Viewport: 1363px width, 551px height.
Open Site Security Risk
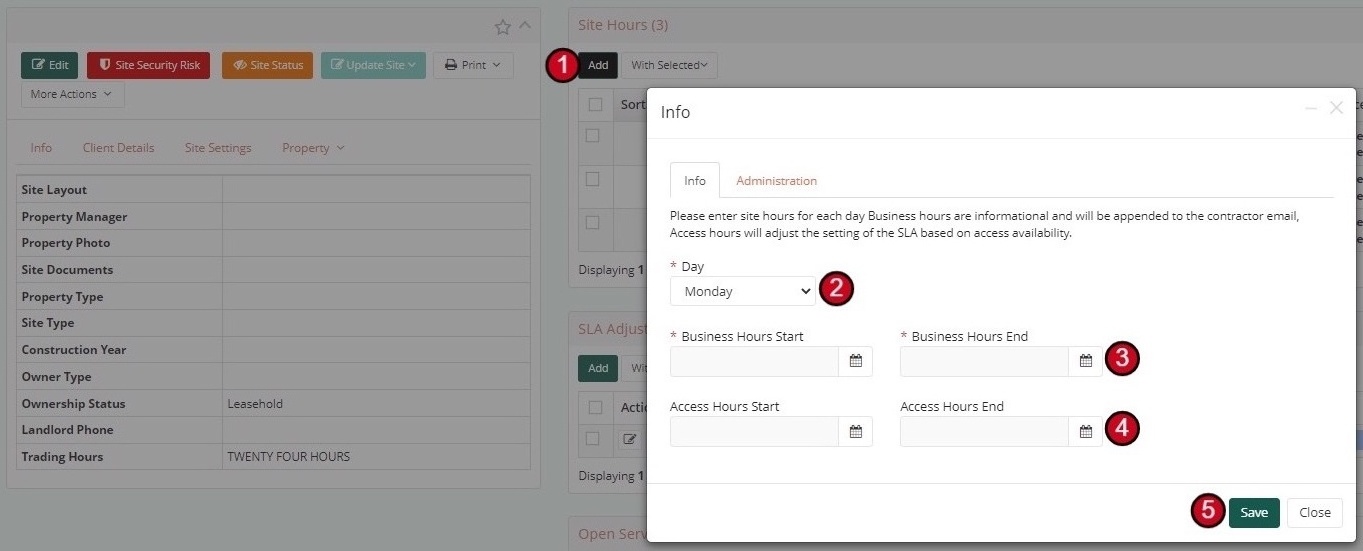tap(148, 65)
